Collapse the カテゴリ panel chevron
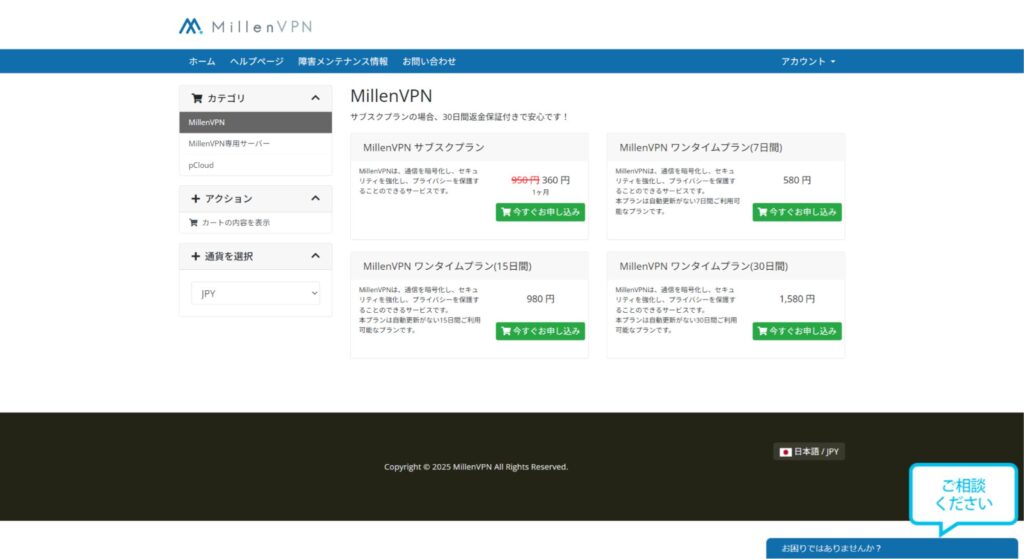The width and height of the screenshot is (1024, 559). click(x=315, y=98)
